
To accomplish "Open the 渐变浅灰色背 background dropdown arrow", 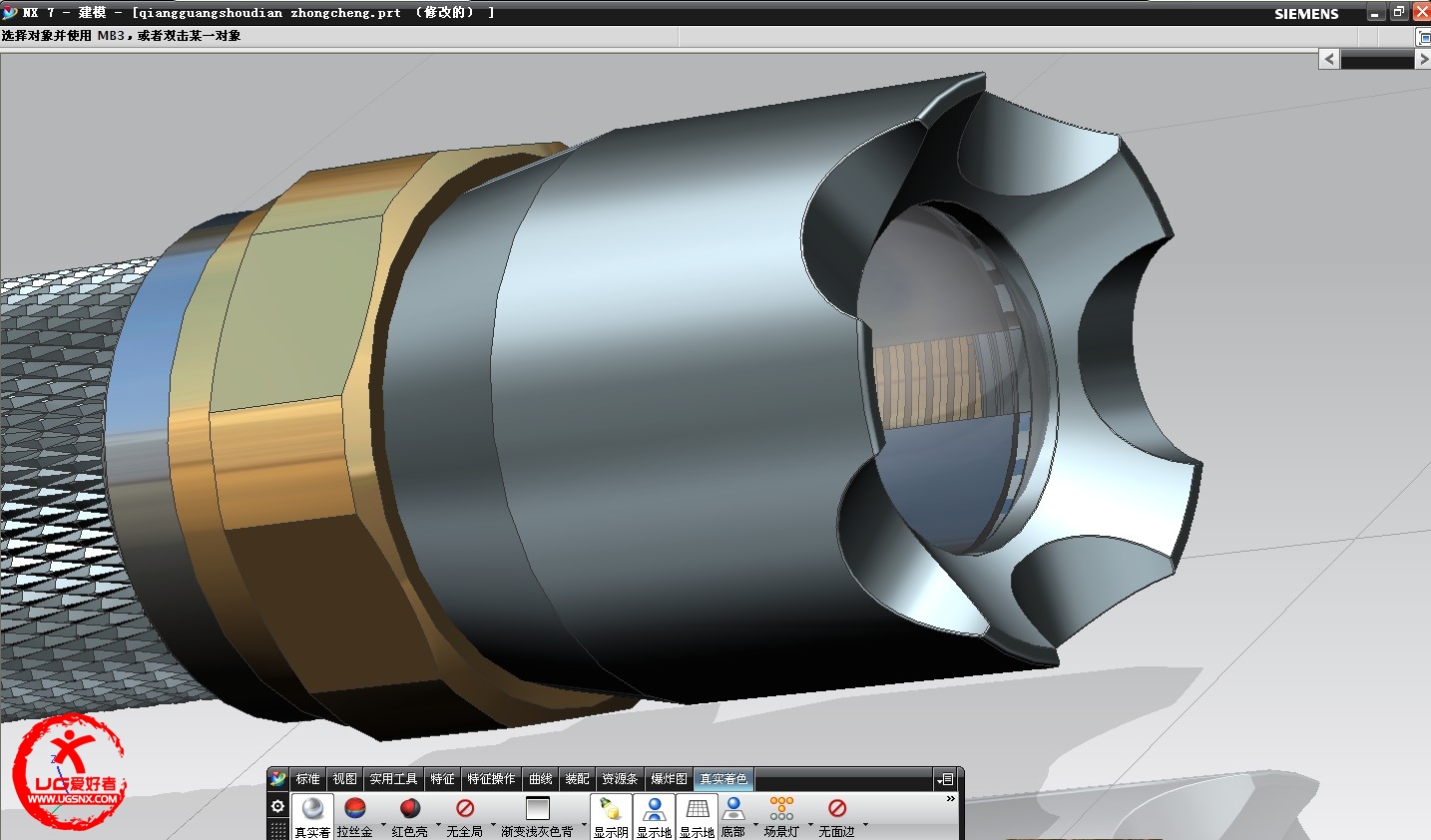I will [584, 824].
